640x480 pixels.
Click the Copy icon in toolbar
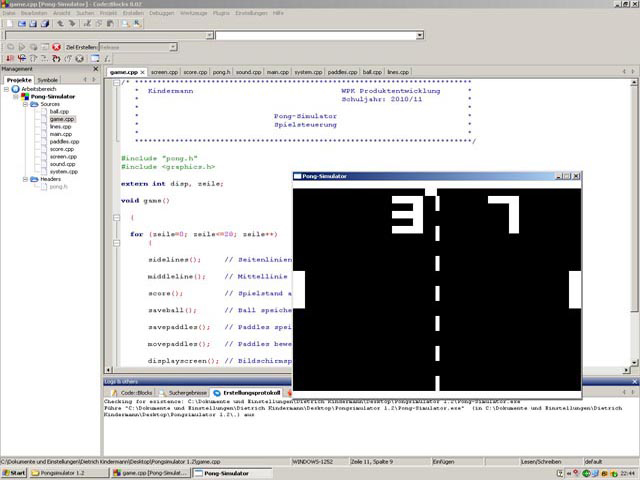(x=99, y=24)
